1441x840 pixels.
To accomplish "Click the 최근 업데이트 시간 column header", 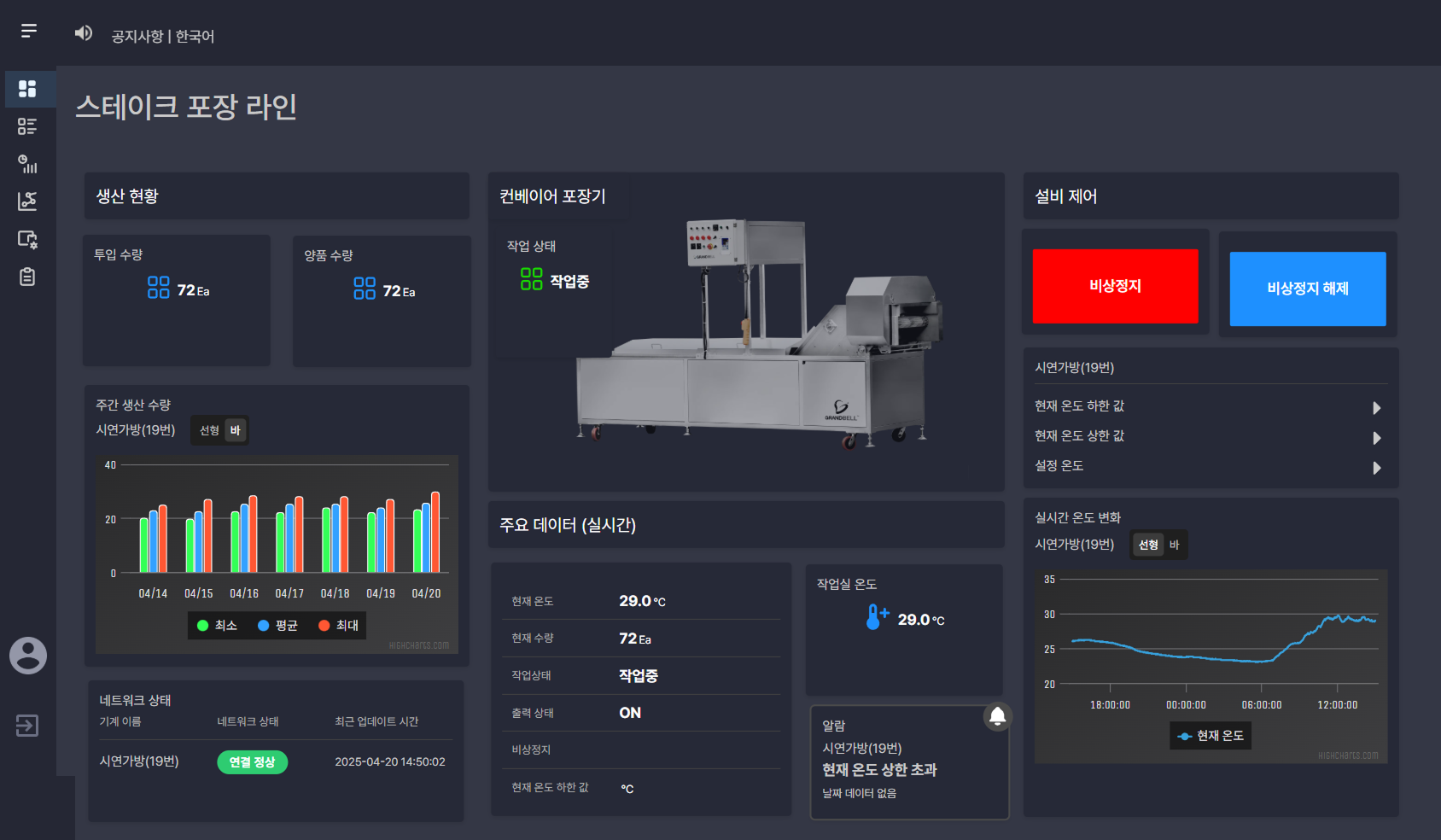I will click(x=376, y=722).
